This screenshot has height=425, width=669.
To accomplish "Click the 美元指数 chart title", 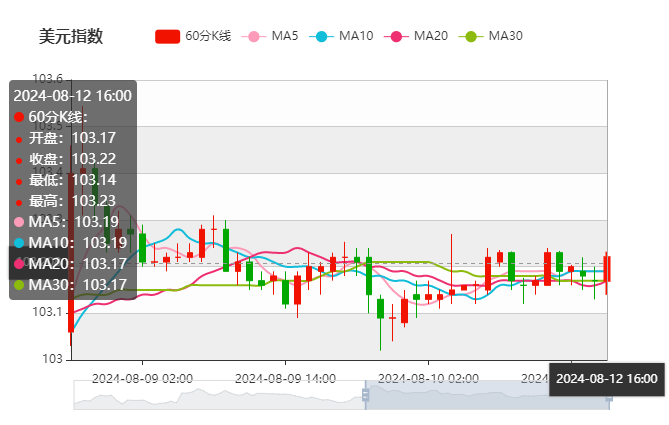I will pyautogui.click(x=71, y=36).
